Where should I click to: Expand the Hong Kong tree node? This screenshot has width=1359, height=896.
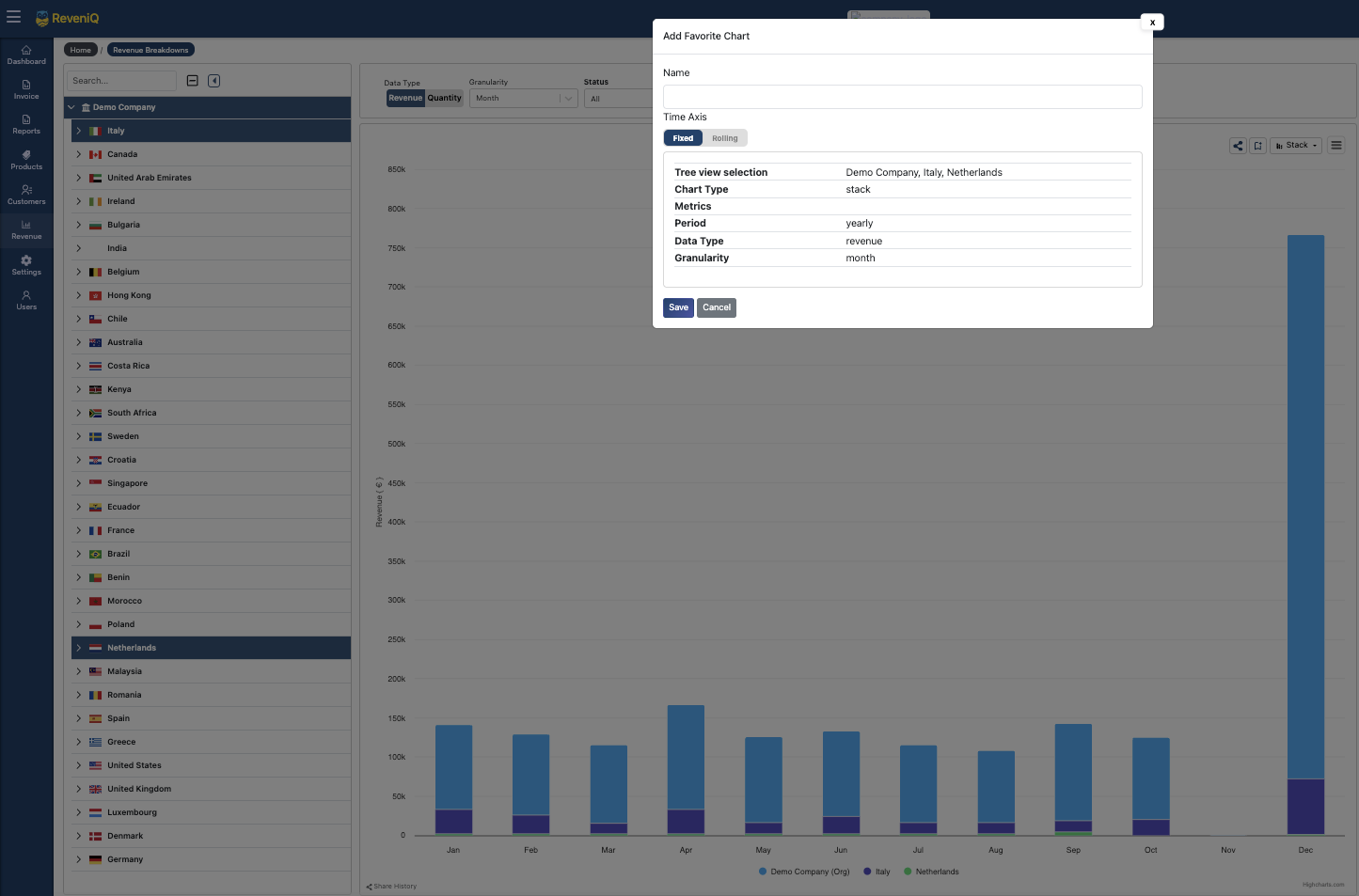tap(79, 295)
